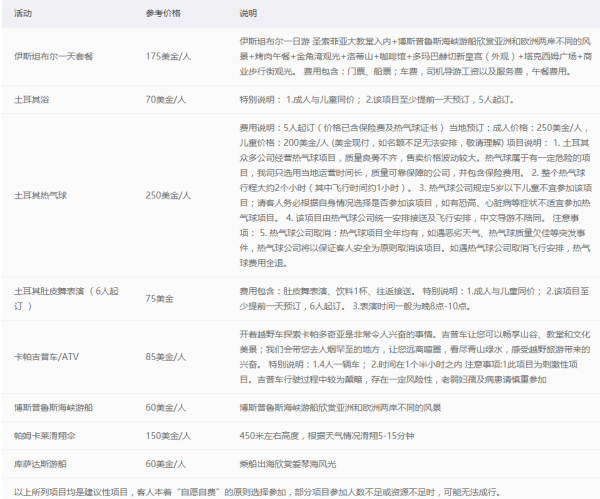Click the 参考价格 column header

click(163, 13)
